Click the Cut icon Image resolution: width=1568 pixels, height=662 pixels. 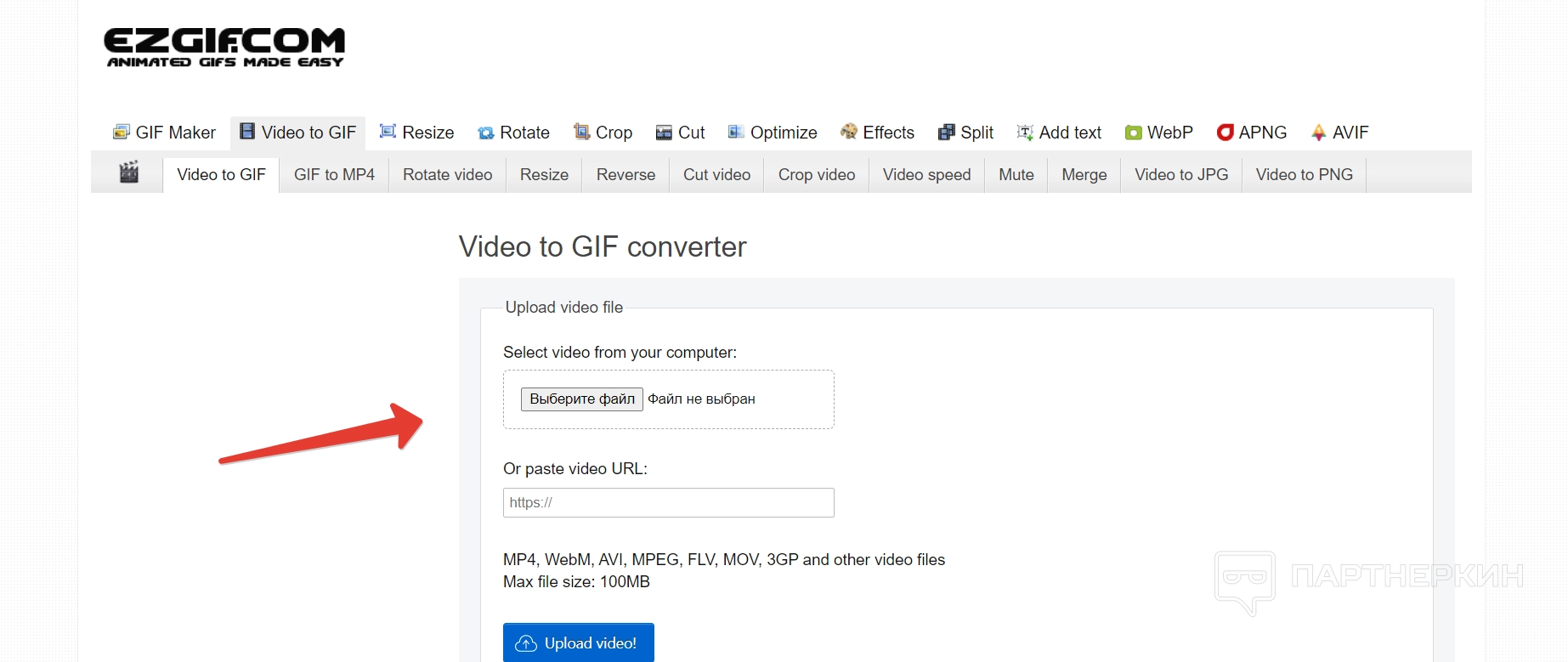(x=665, y=133)
